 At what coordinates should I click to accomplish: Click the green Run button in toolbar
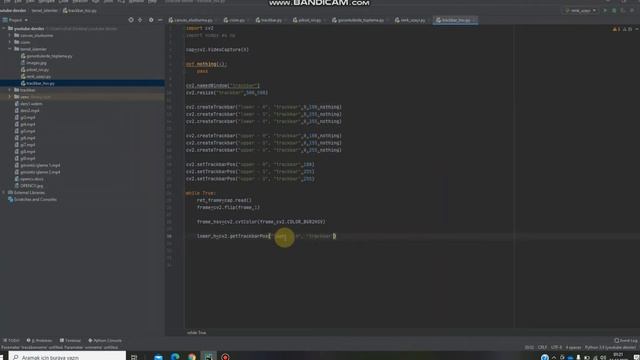[x=605, y=11]
